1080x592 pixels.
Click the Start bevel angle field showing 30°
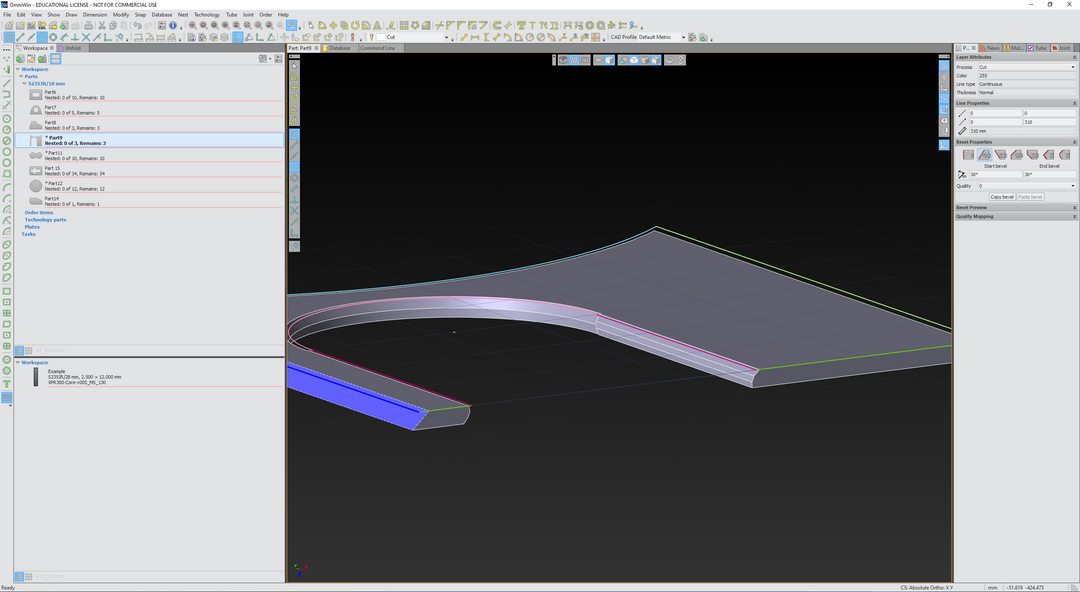click(x=996, y=174)
